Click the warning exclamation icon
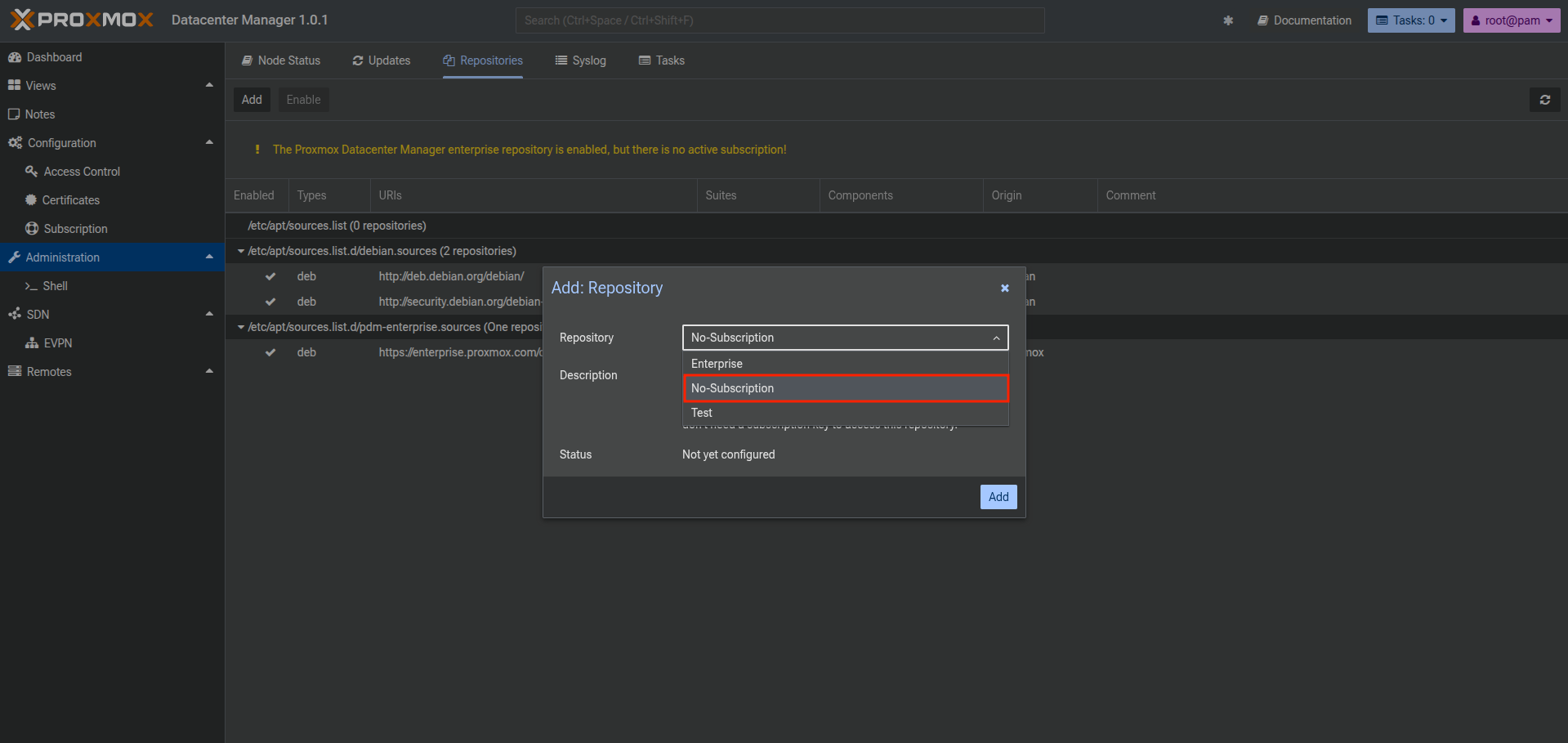Image resolution: width=1568 pixels, height=743 pixels. [x=257, y=150]
